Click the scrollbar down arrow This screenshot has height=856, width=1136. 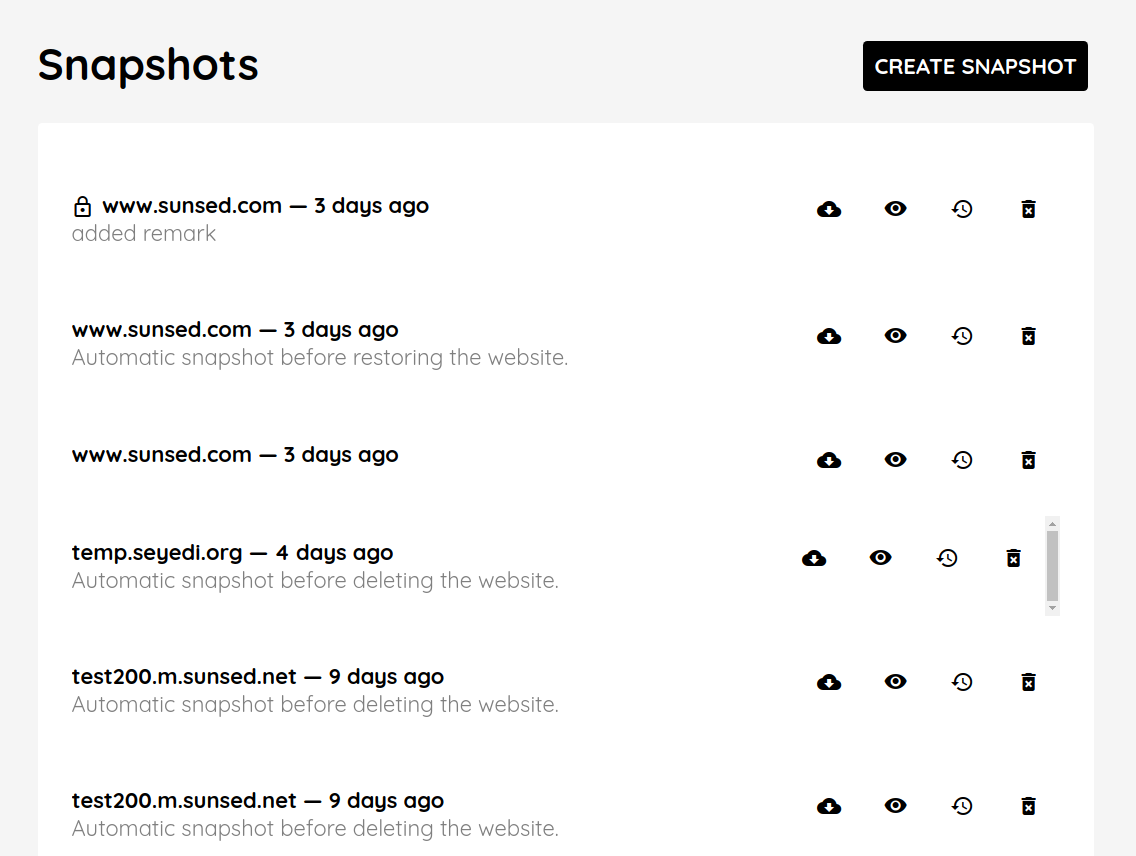1052,608
